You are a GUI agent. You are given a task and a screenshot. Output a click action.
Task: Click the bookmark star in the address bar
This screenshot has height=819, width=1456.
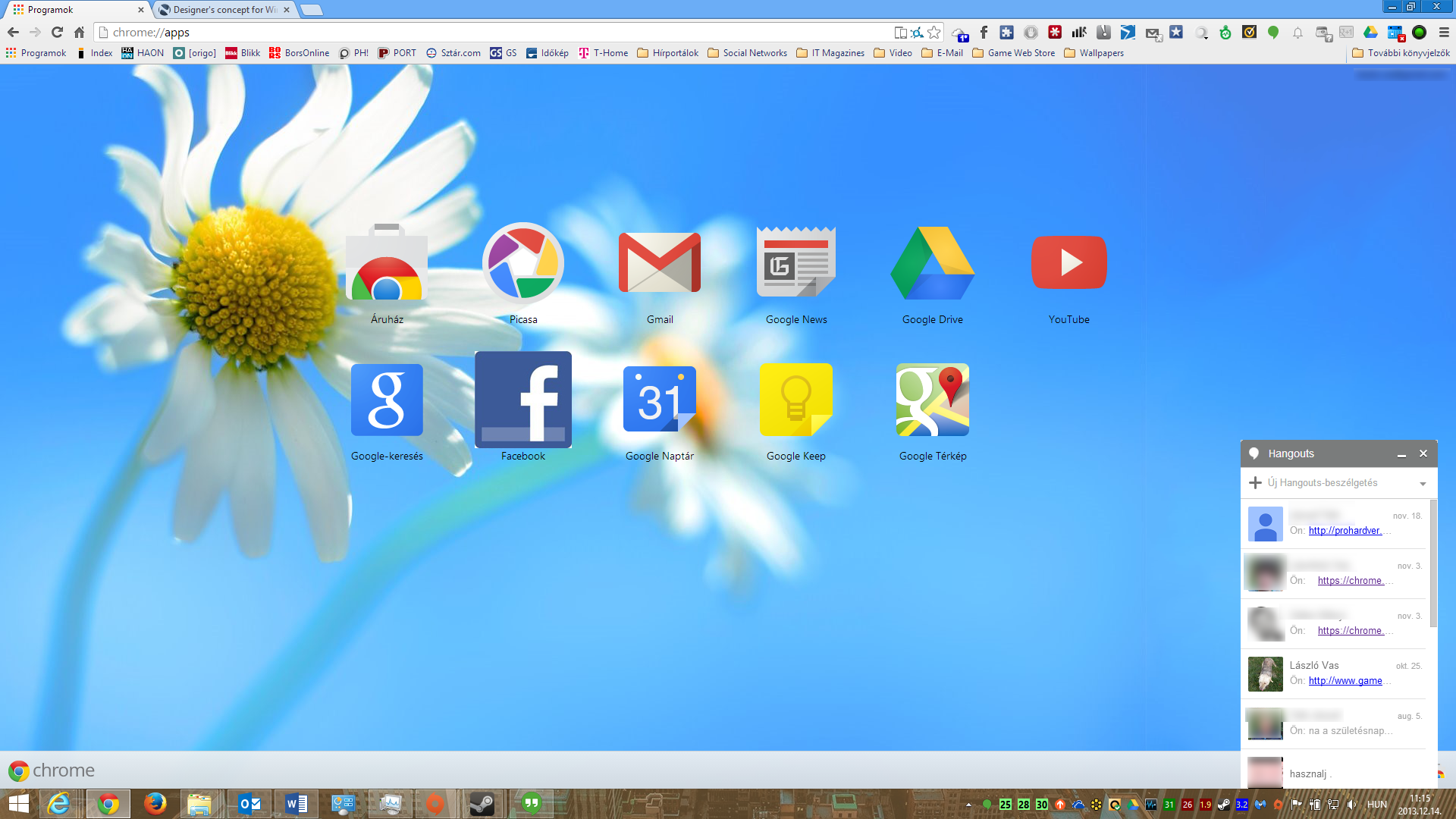(934, 32)
